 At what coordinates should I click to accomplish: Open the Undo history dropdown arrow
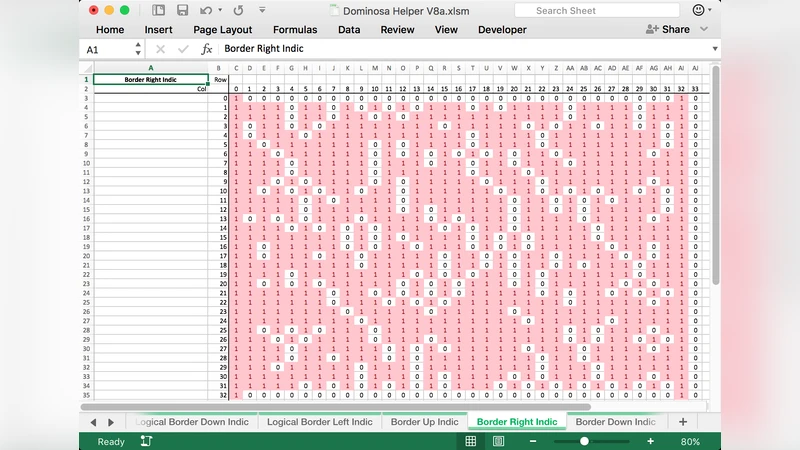point(218,10)
